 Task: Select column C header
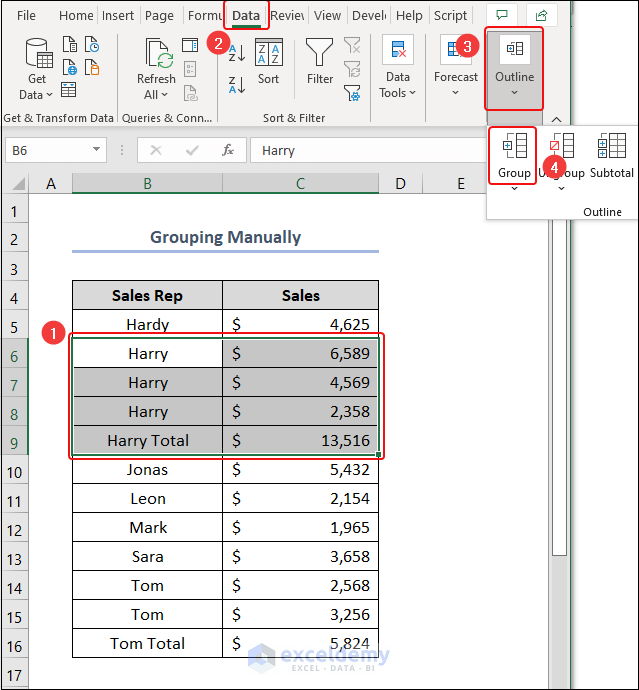(301, 183)
